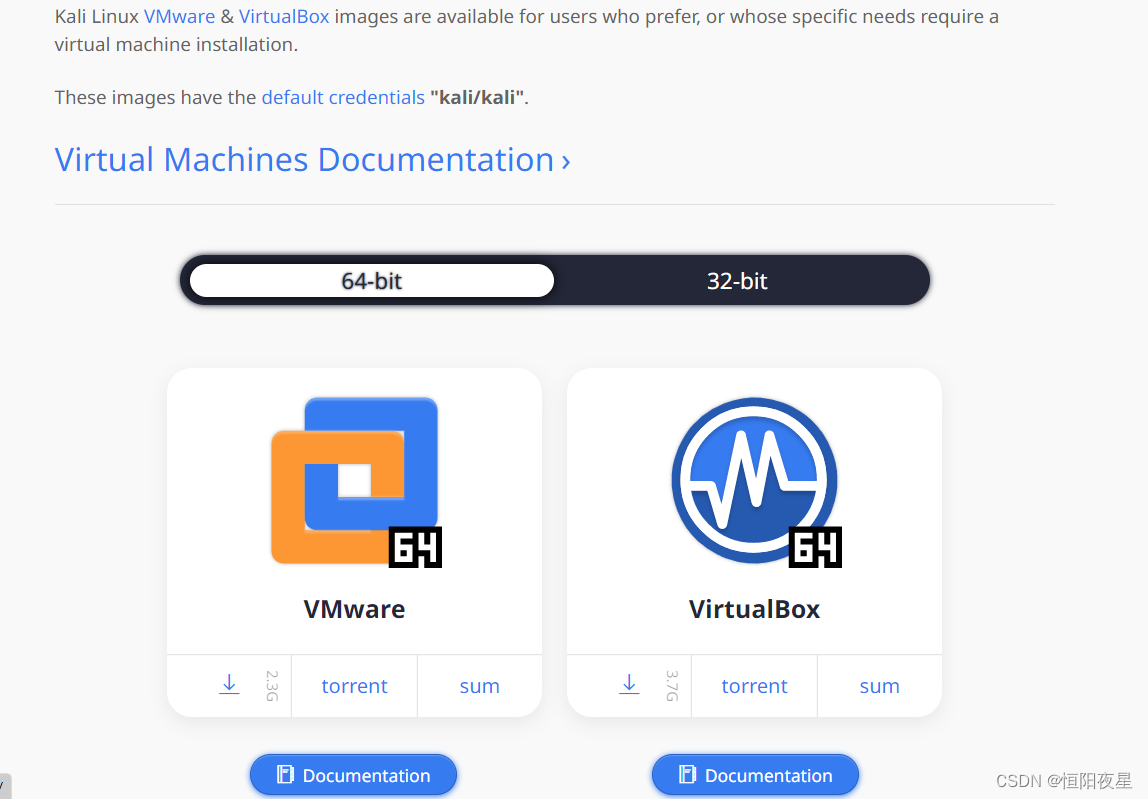This screenshot has height=799, width=1148.
Task: Open the default credentials link
Action: pyautogui.click(x=343, y=97)
